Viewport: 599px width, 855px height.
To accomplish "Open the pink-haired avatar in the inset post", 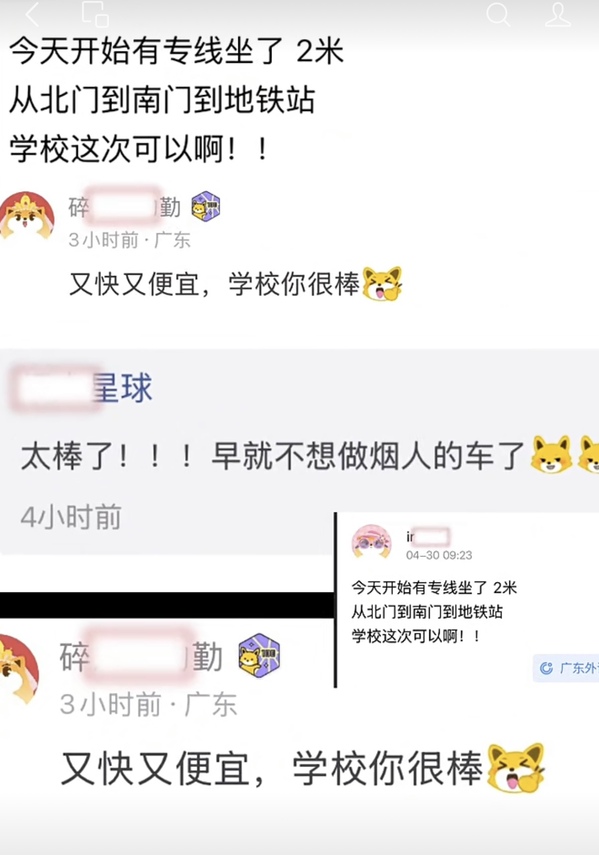I will [x=372, y=541].
